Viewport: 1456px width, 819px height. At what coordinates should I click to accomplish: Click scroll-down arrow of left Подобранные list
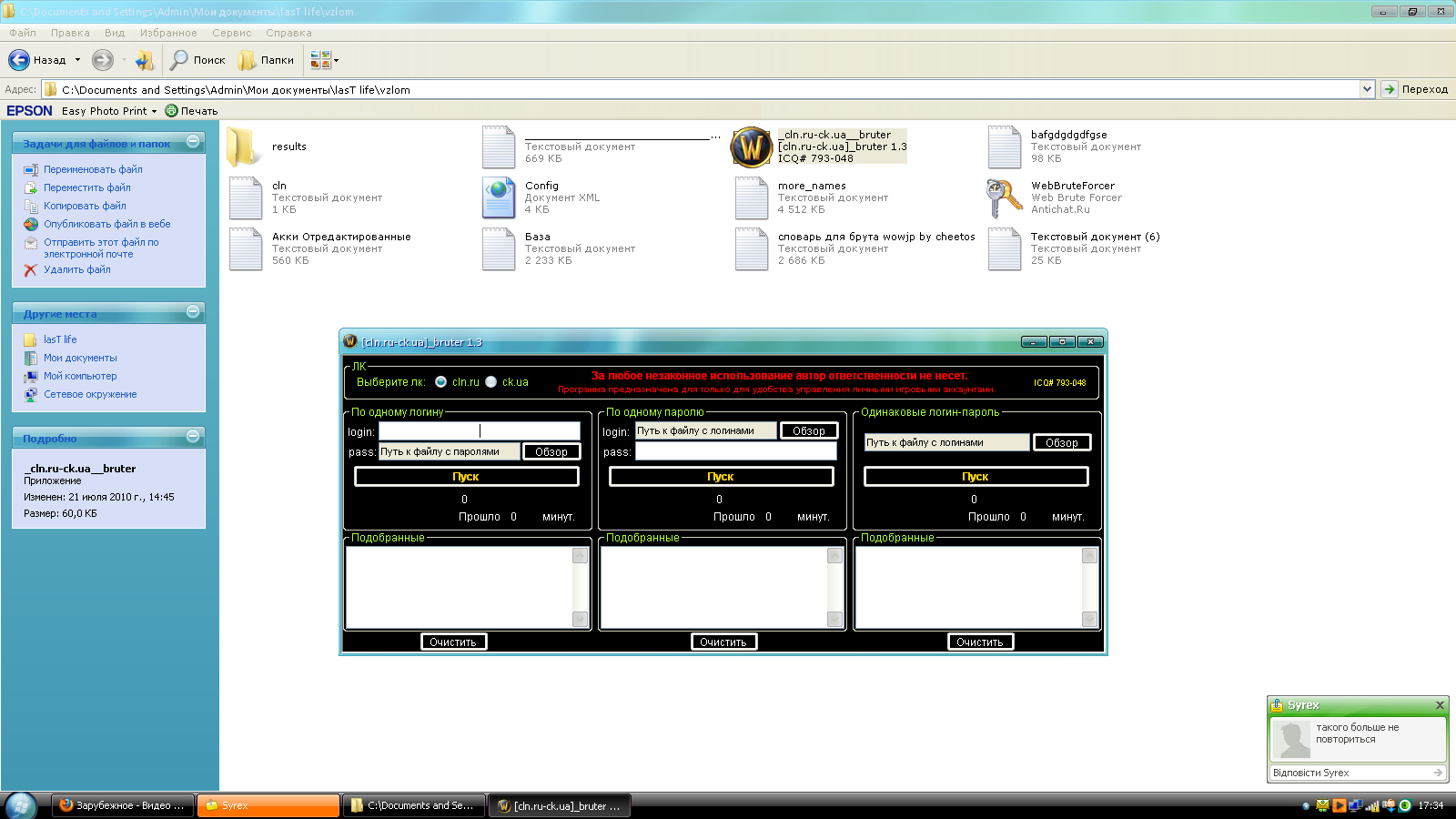point(580,619)
